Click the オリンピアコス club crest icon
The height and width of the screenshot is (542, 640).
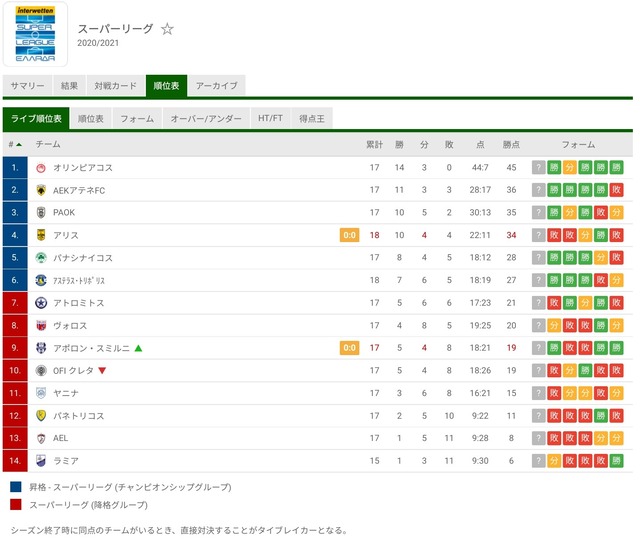pyautogui.click(x=41, y=168)
